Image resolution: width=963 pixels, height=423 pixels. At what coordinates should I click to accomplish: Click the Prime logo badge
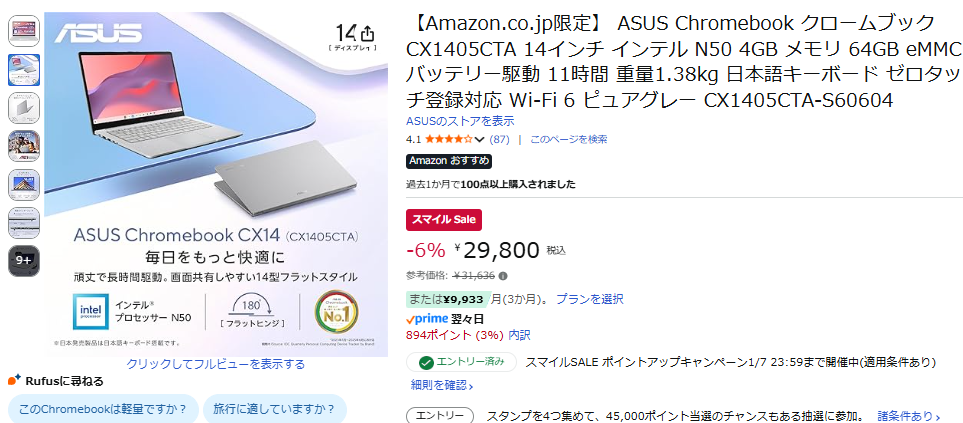(x=428, y=318)
